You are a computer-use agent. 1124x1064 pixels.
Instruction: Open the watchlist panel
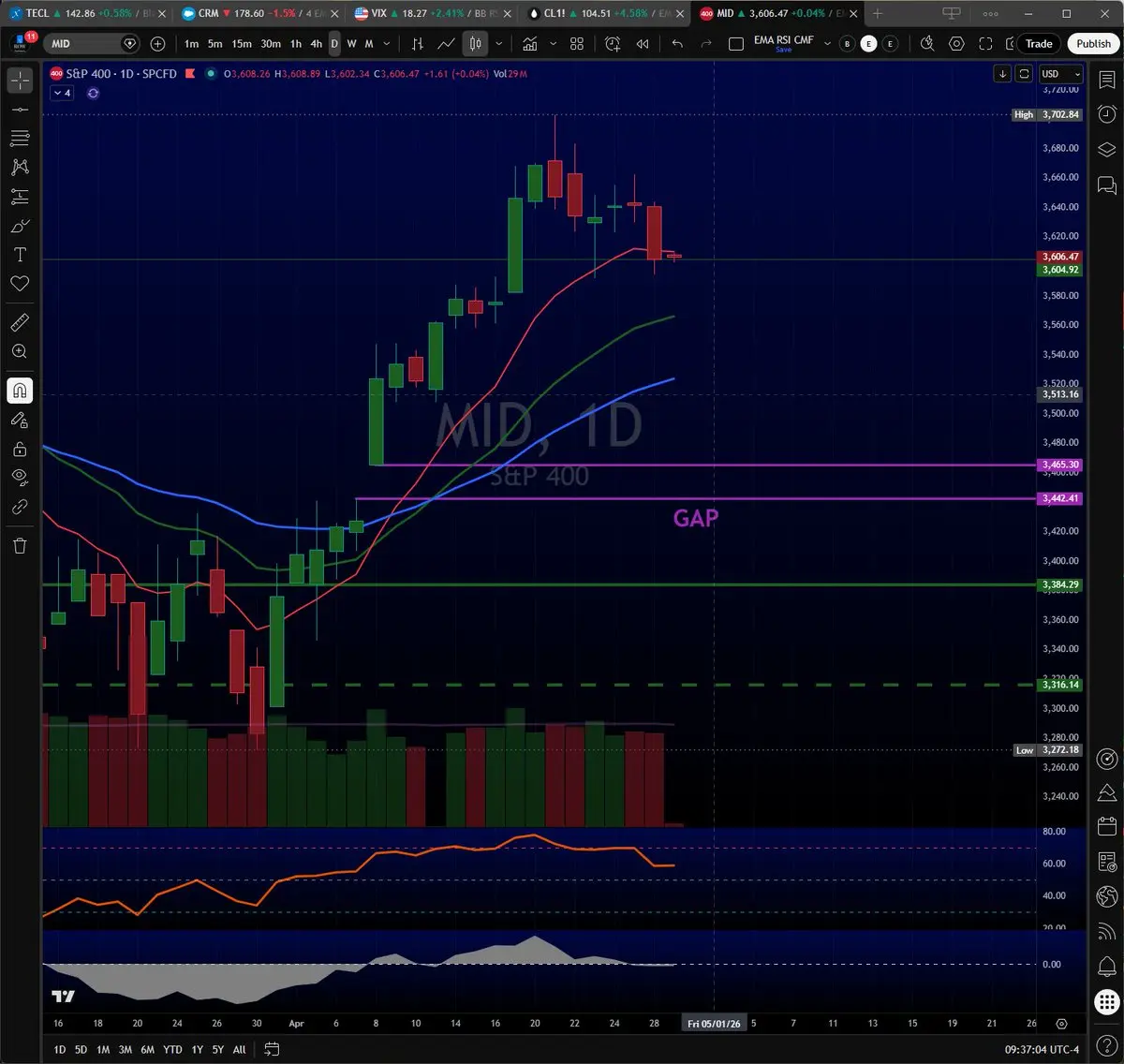pos(1106,81)
